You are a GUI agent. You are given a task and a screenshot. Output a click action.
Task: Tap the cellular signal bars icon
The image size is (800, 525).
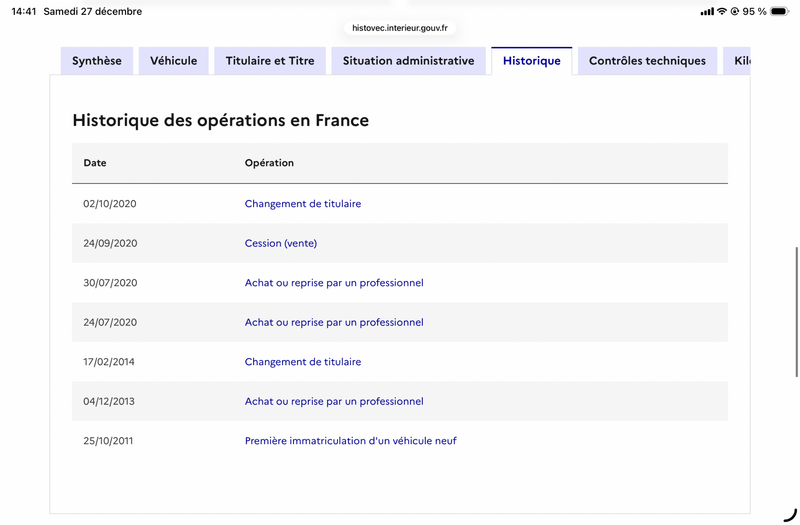707,12
